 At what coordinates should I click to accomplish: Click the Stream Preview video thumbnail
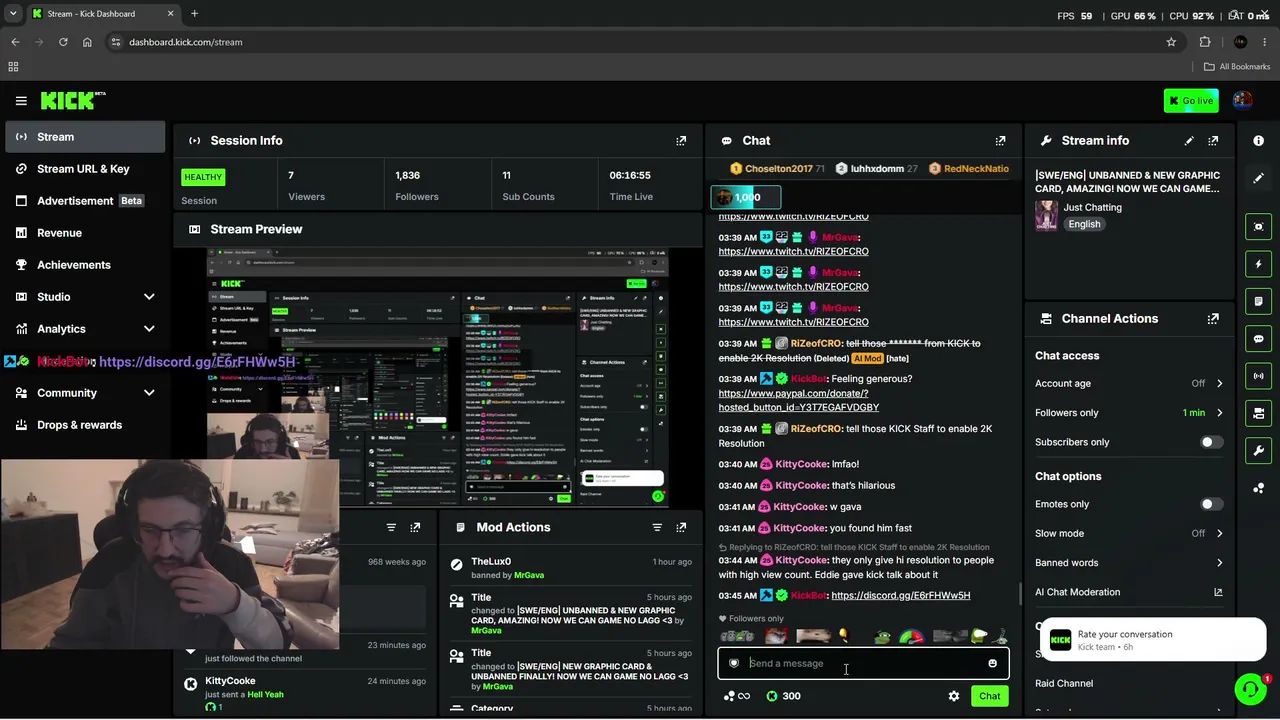point(439,379)
